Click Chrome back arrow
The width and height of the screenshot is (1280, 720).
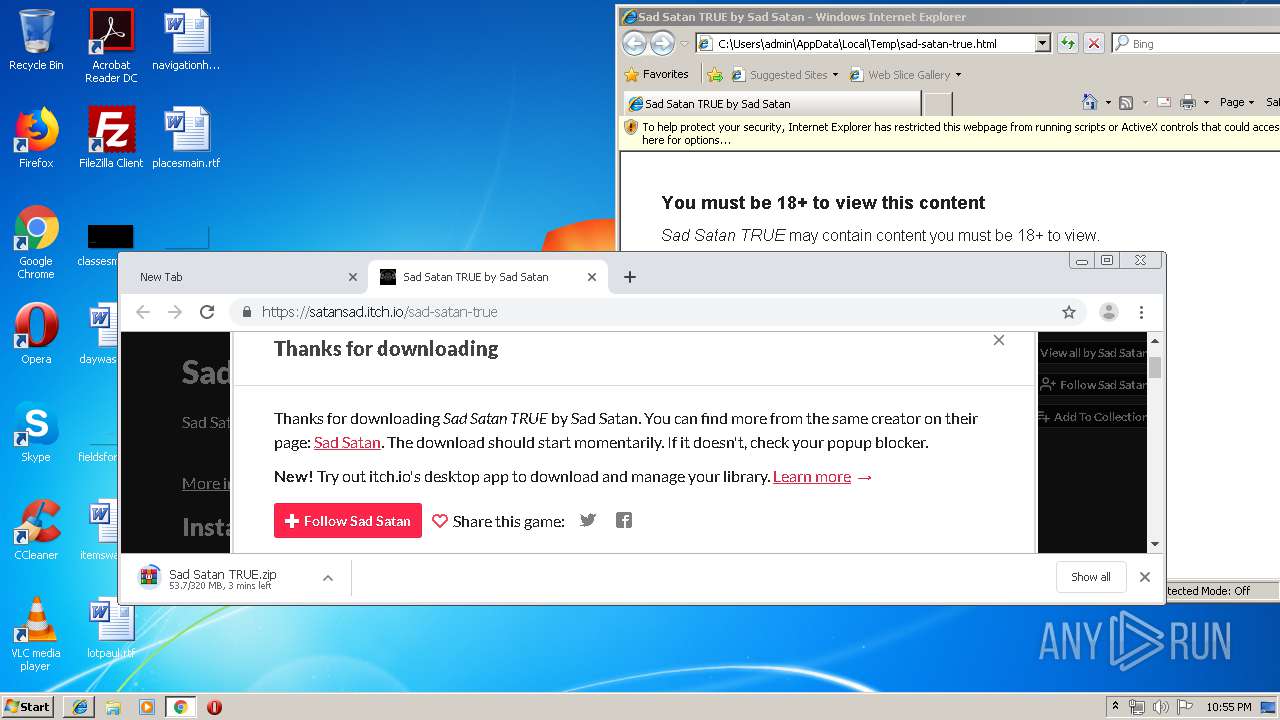point(143,312)
